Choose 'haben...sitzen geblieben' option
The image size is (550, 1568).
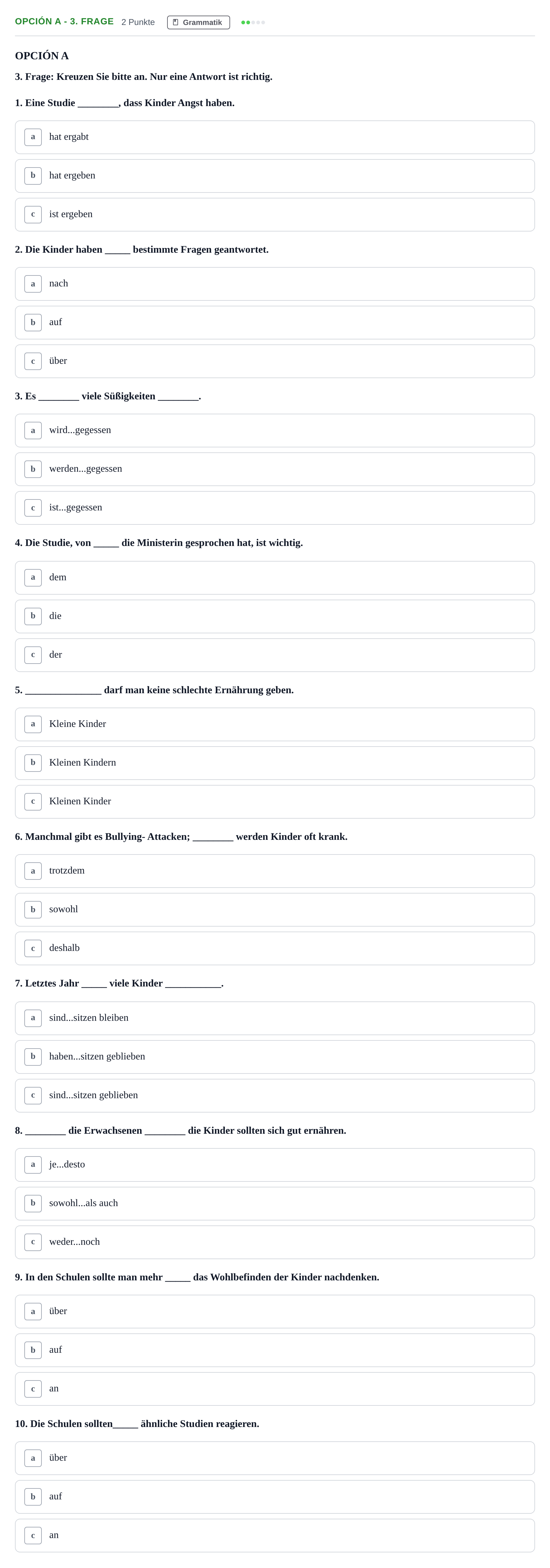pyautogui.click(x=275, y=1057)
